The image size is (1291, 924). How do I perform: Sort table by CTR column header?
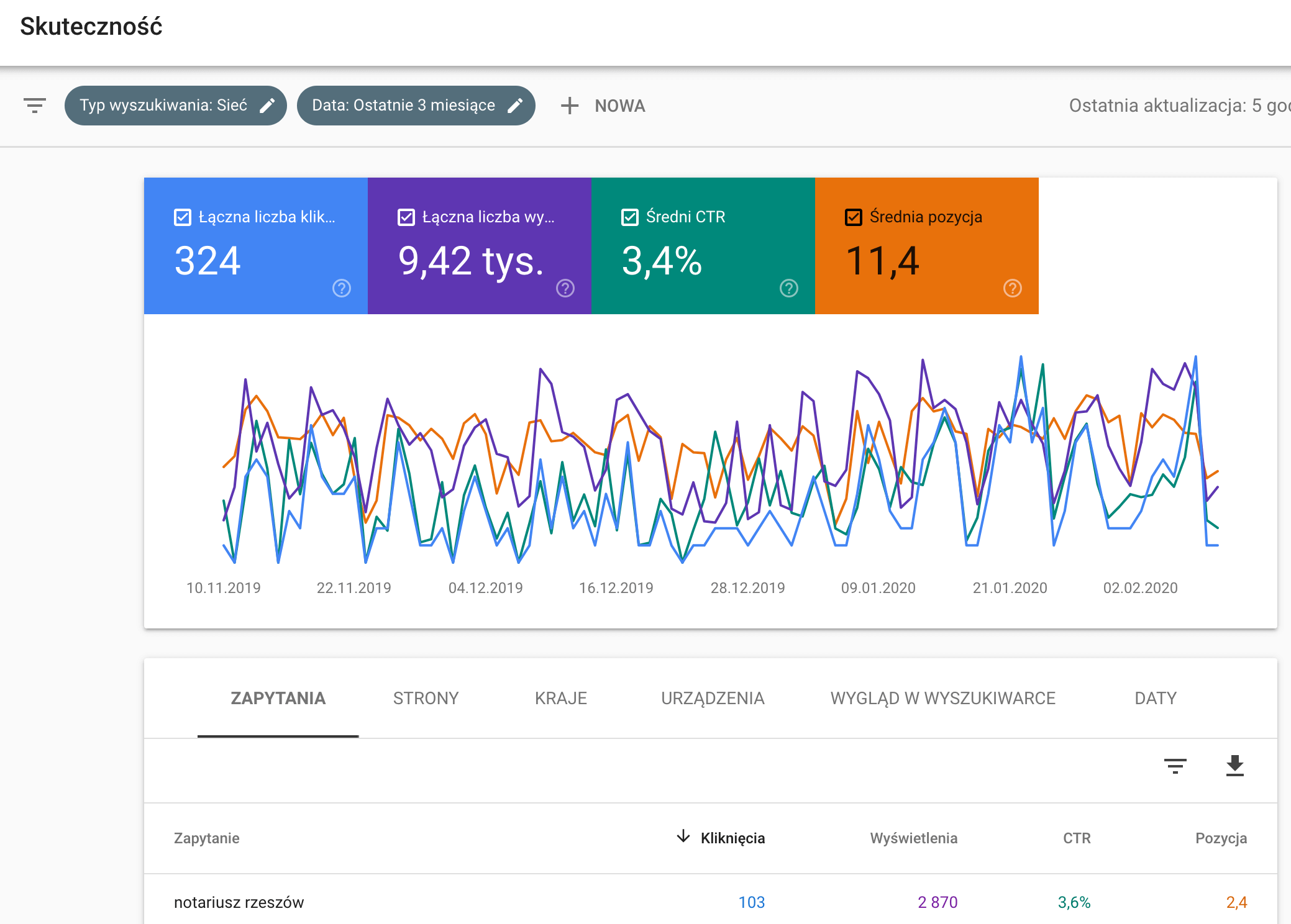1077,838
